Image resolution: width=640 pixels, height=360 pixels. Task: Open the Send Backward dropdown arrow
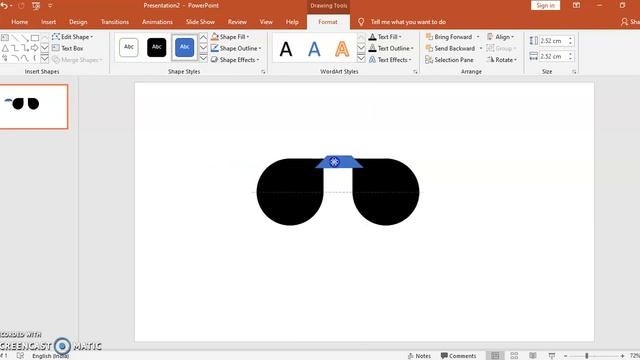click(x=481, y=48)
